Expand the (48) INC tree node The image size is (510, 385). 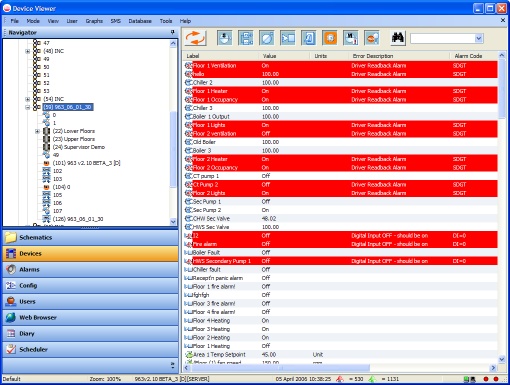point(28,51)
